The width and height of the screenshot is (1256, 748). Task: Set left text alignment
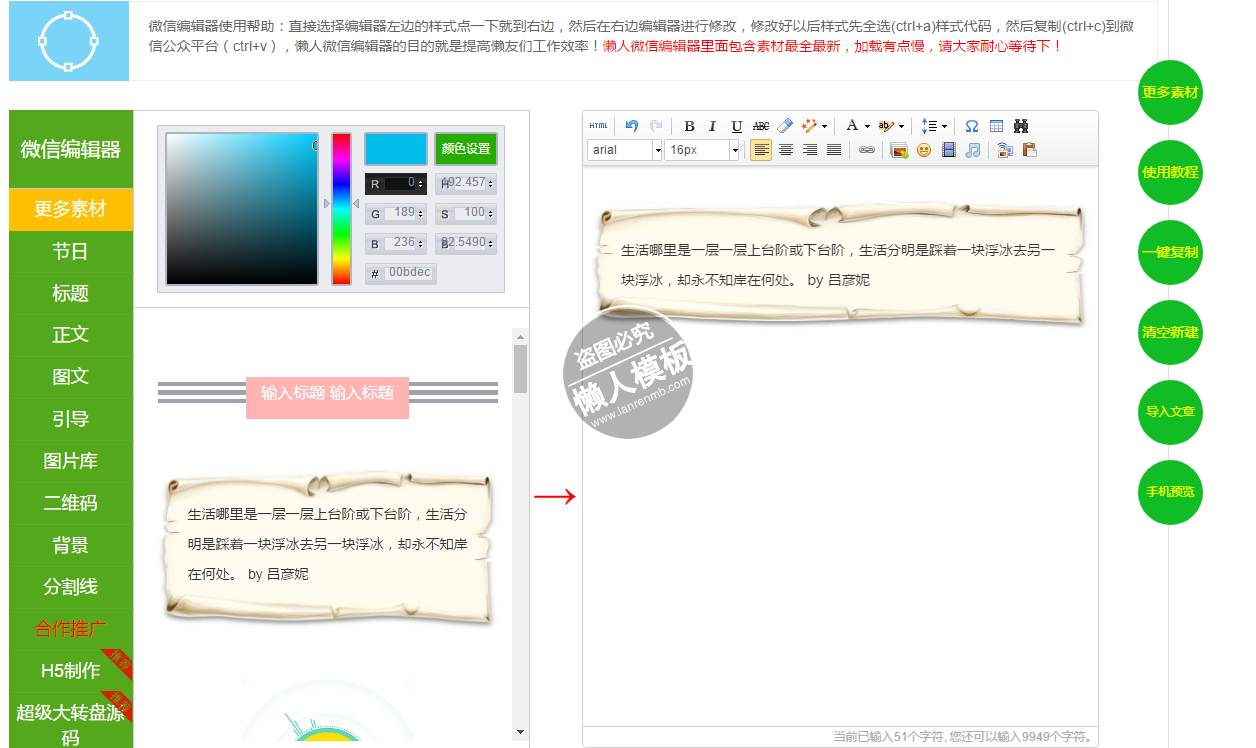coord(761,150)
